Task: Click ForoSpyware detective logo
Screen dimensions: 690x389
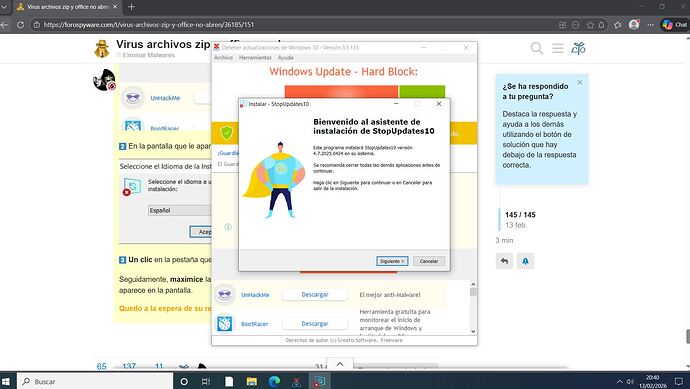Action: tap(102, 48)
